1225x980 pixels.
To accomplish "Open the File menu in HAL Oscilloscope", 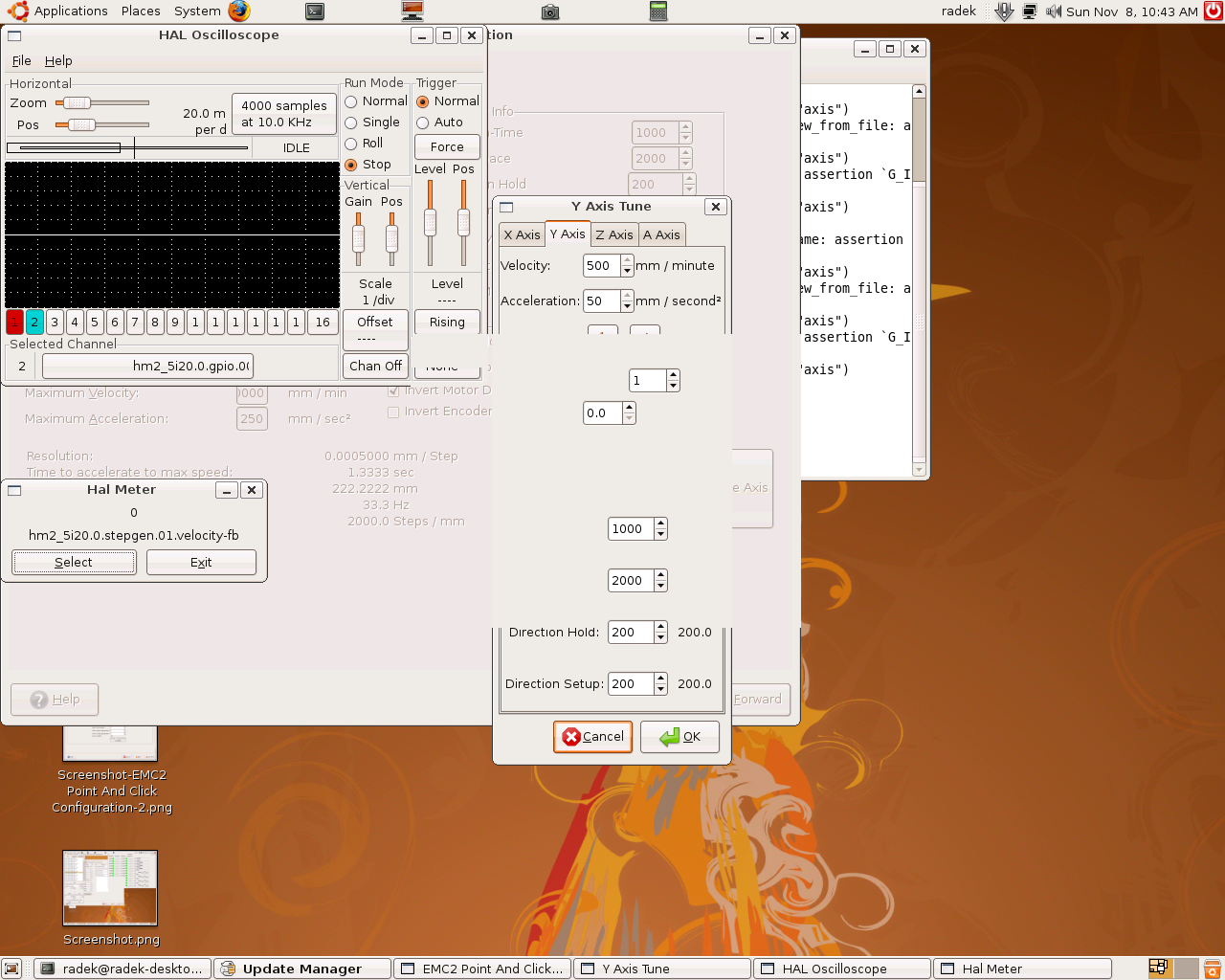I will 21,60.
